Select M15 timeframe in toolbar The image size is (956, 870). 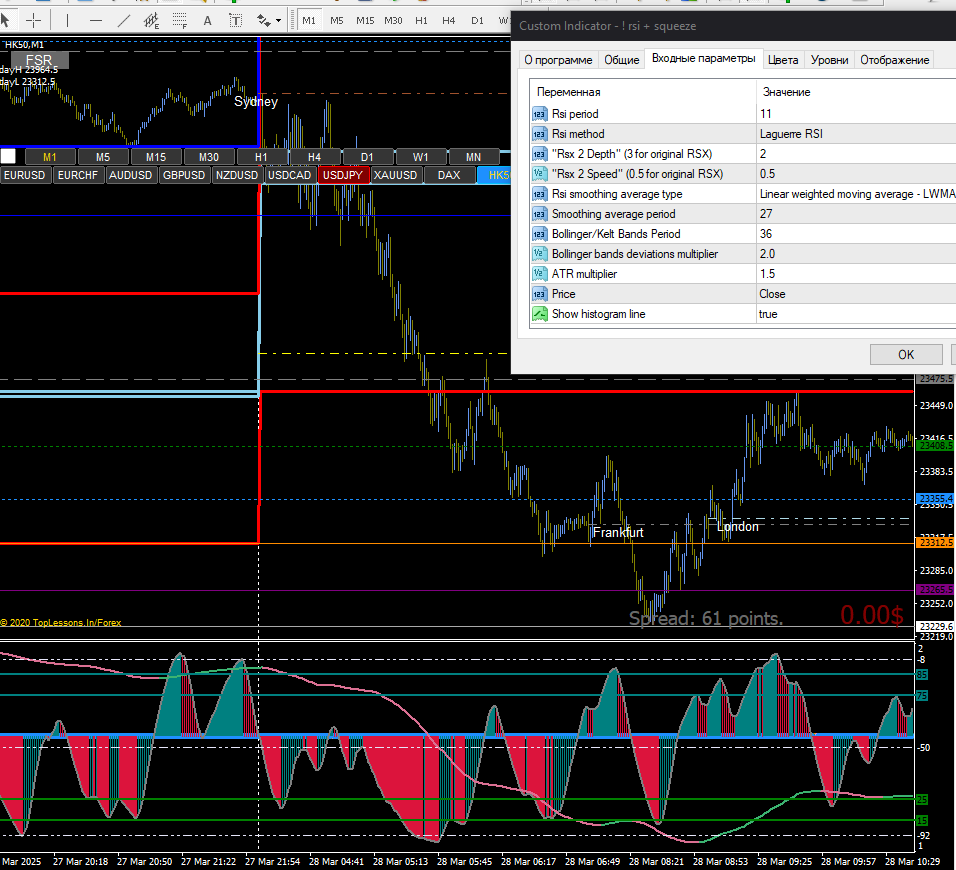[x=365, y=20]
